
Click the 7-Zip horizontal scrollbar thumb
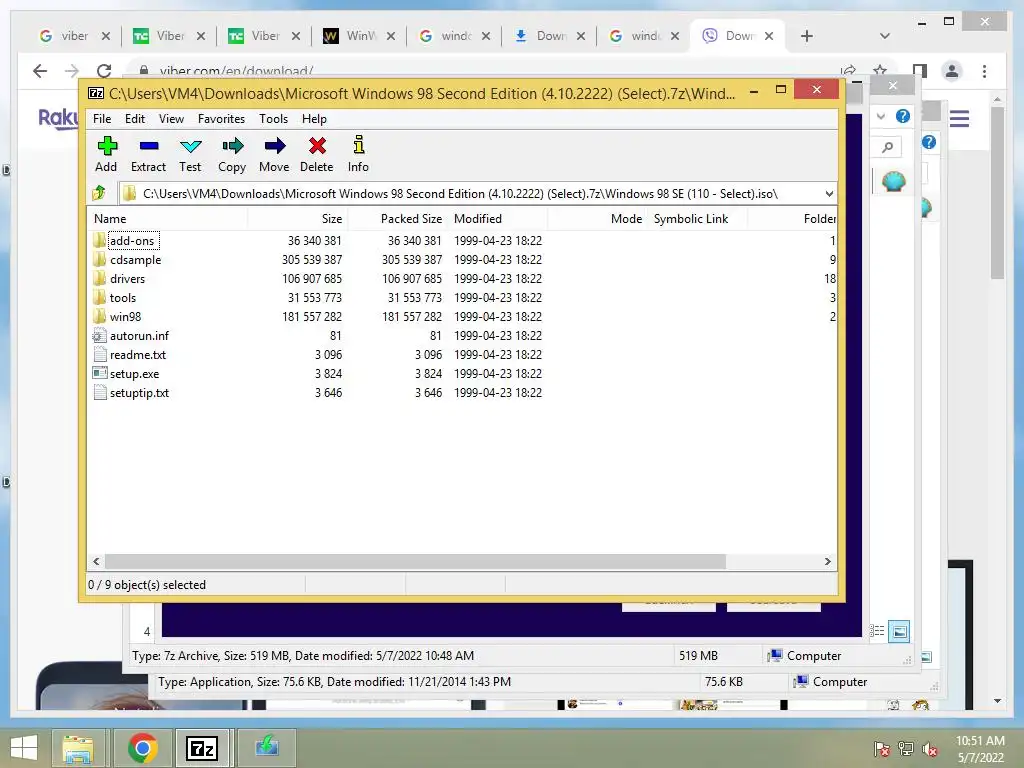click(415, 562)
